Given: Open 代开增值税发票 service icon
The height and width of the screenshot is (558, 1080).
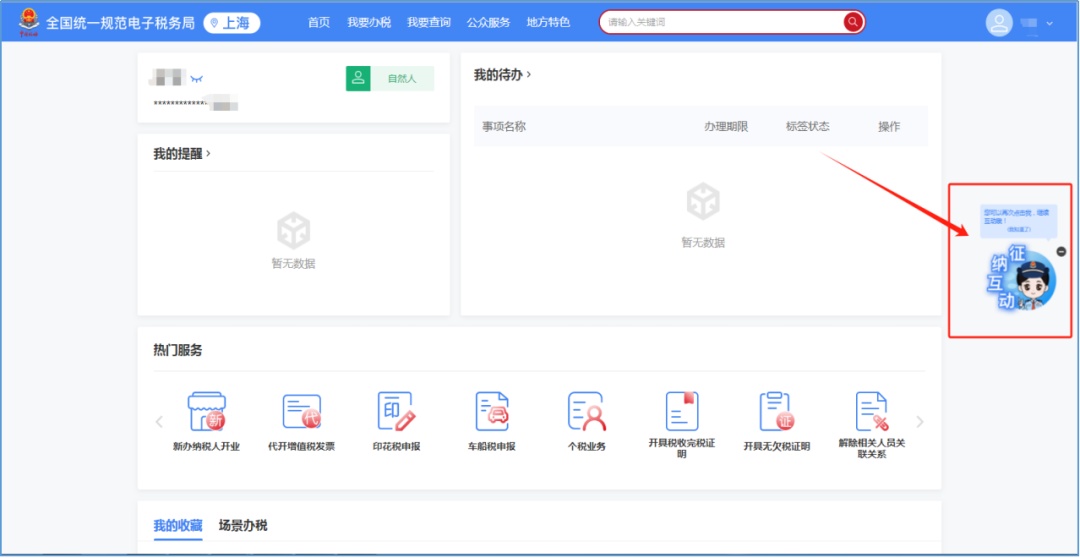Looking at the screenshot, I should tap(301, 412).
